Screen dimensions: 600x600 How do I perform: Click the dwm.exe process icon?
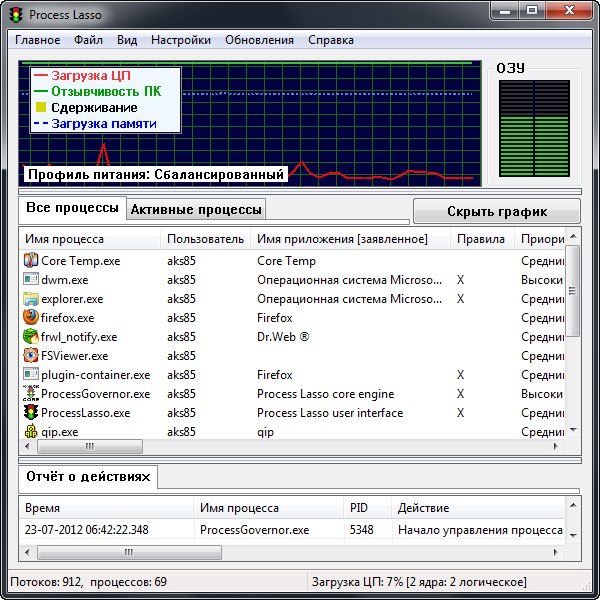pyautogui.click(x=30, y=280)
